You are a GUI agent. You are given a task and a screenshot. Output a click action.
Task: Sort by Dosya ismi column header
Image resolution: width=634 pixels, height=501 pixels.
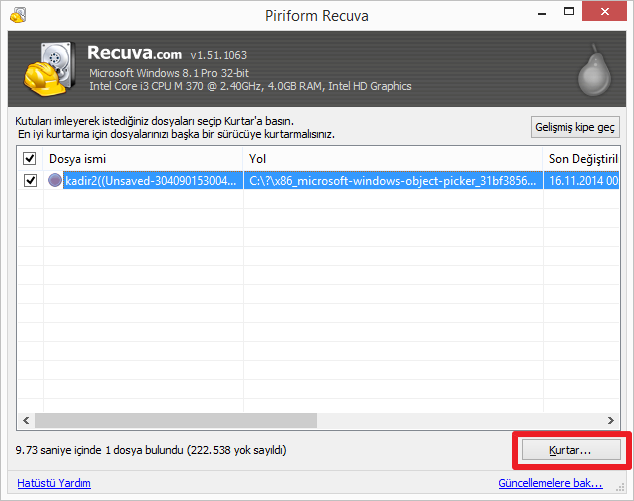143,159
